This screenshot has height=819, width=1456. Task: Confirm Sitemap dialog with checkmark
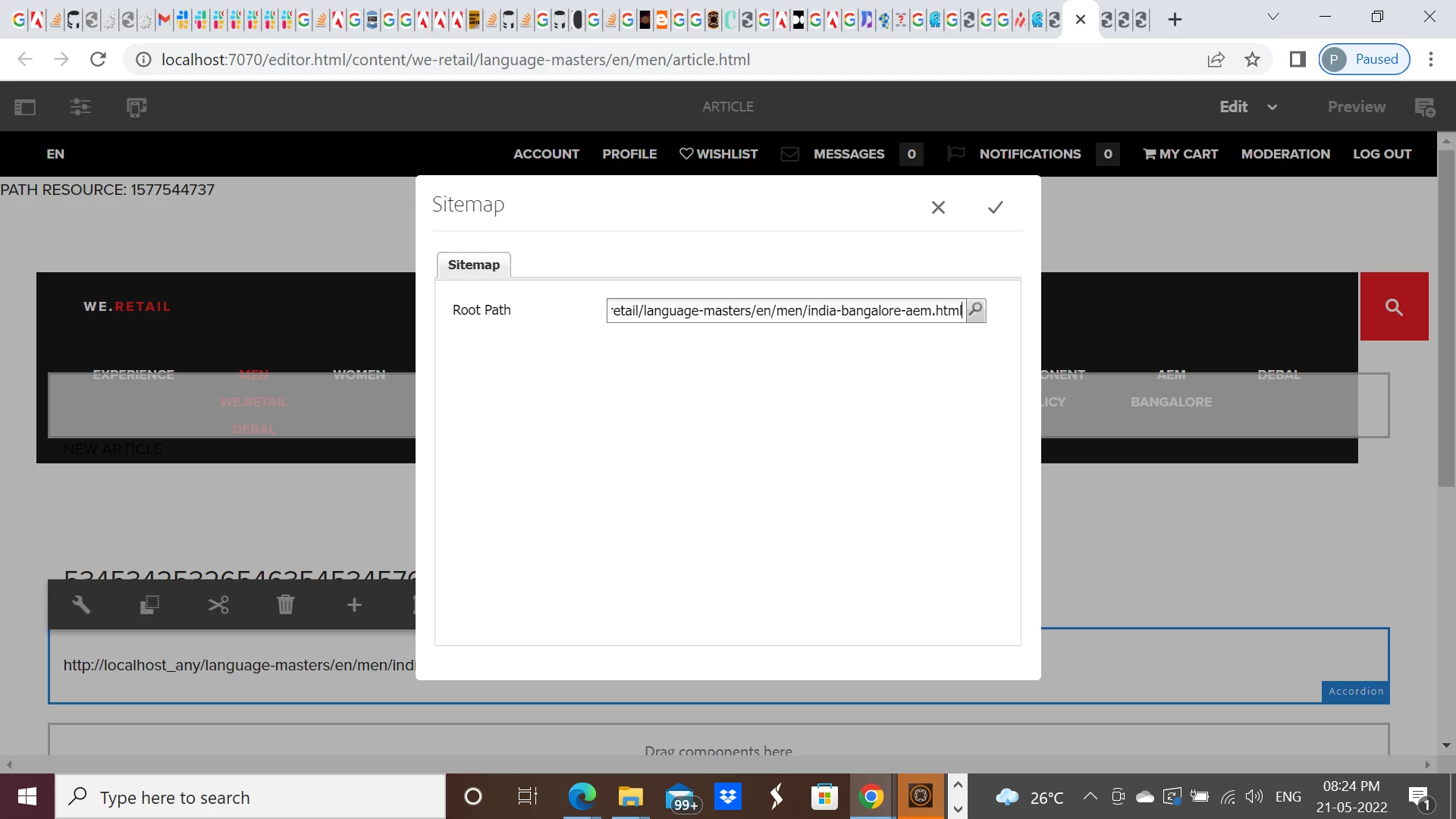995,207
